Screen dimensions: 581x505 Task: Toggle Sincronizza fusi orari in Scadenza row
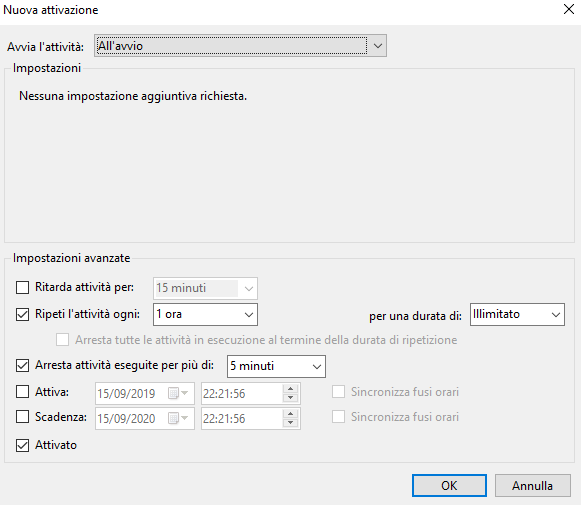coord(338,417)
